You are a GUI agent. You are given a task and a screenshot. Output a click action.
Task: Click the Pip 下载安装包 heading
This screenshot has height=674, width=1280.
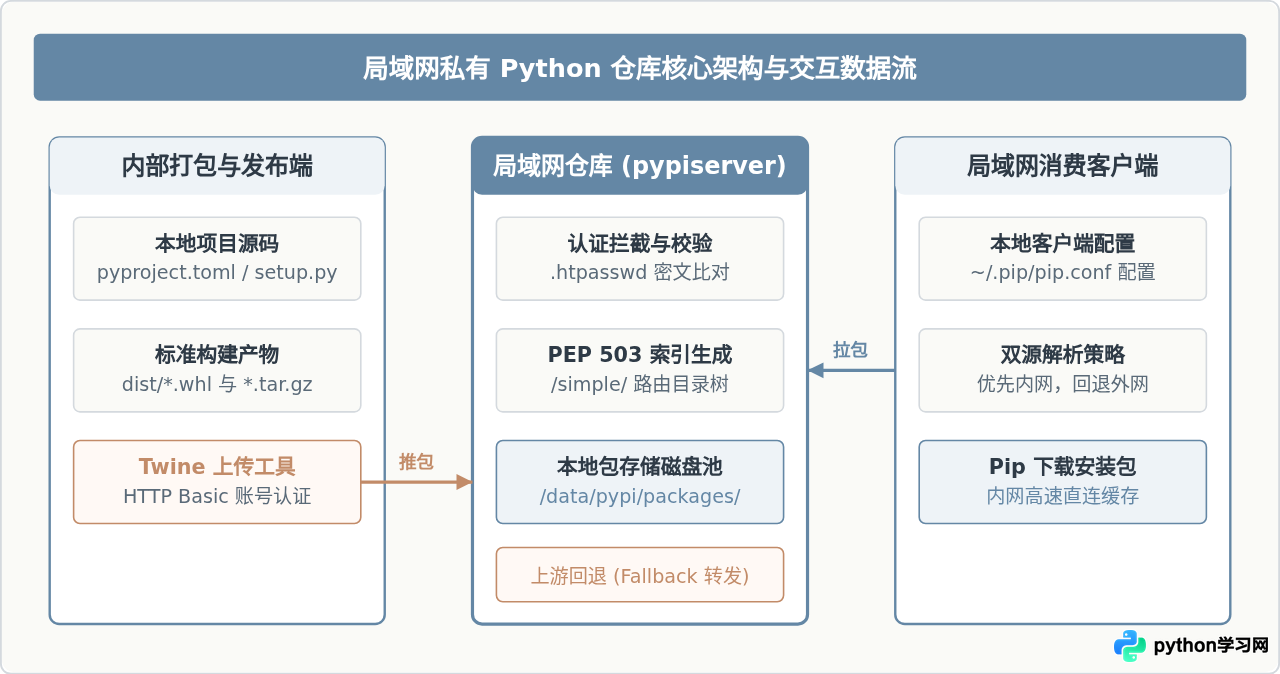(1063, 467)
